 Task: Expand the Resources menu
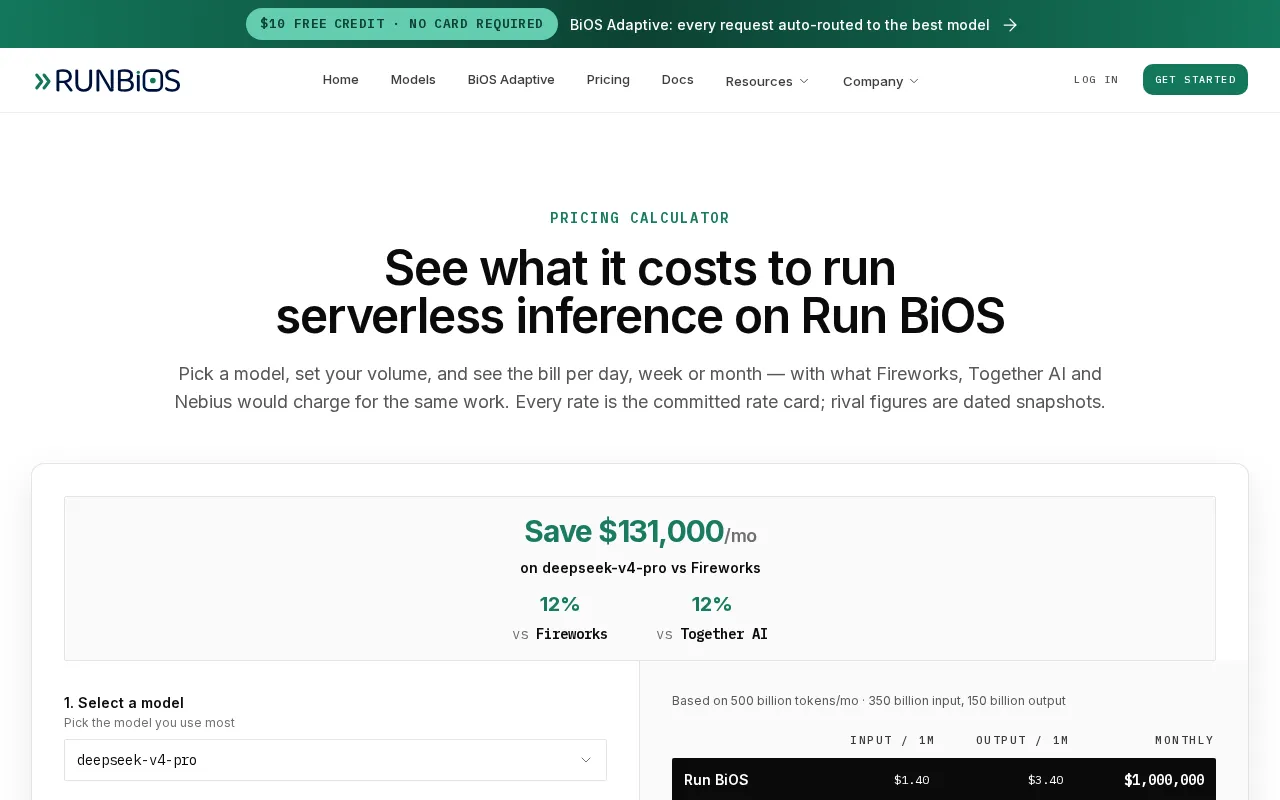pos(767,81)
